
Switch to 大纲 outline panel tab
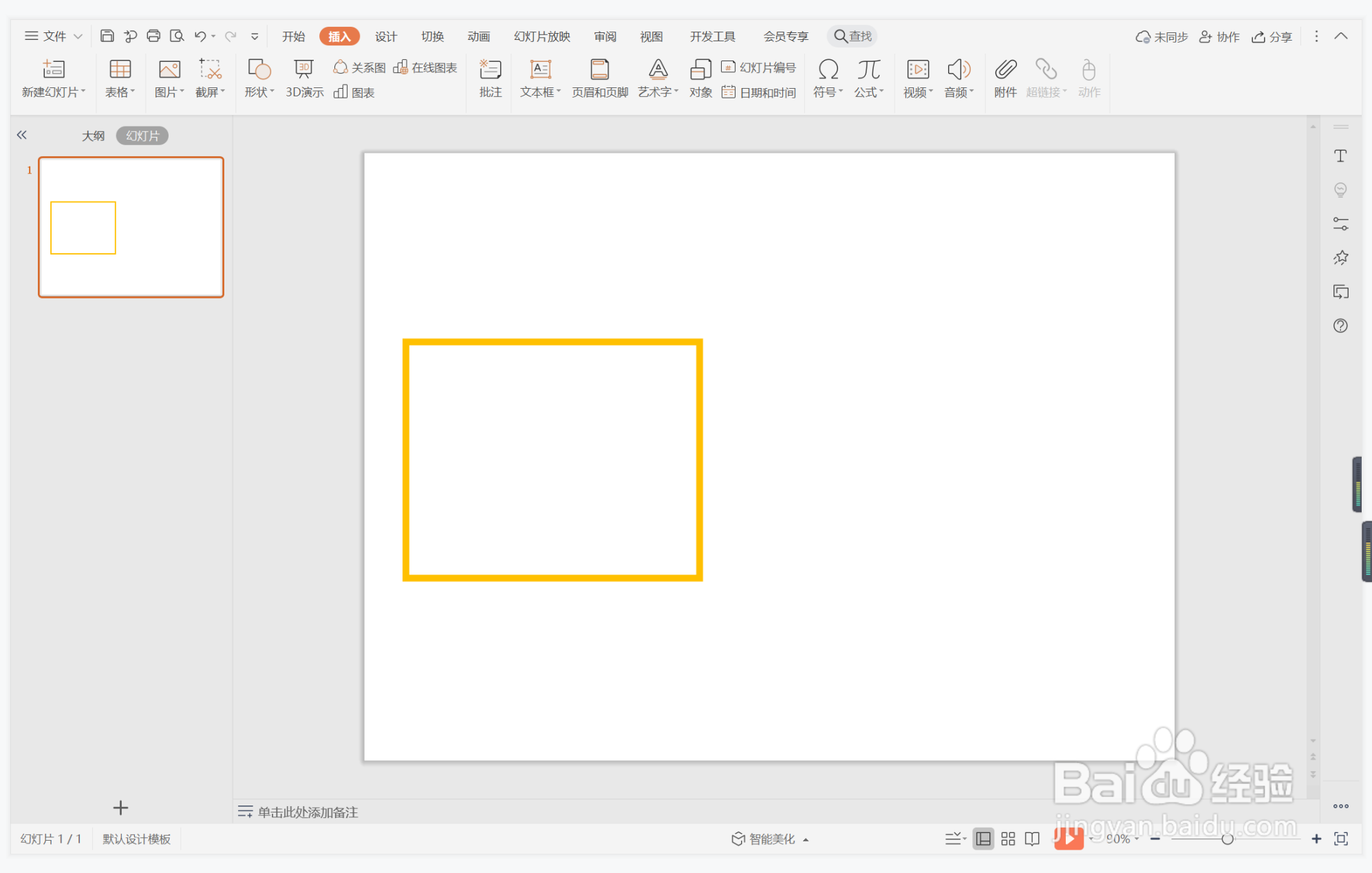tap(93, 136)
